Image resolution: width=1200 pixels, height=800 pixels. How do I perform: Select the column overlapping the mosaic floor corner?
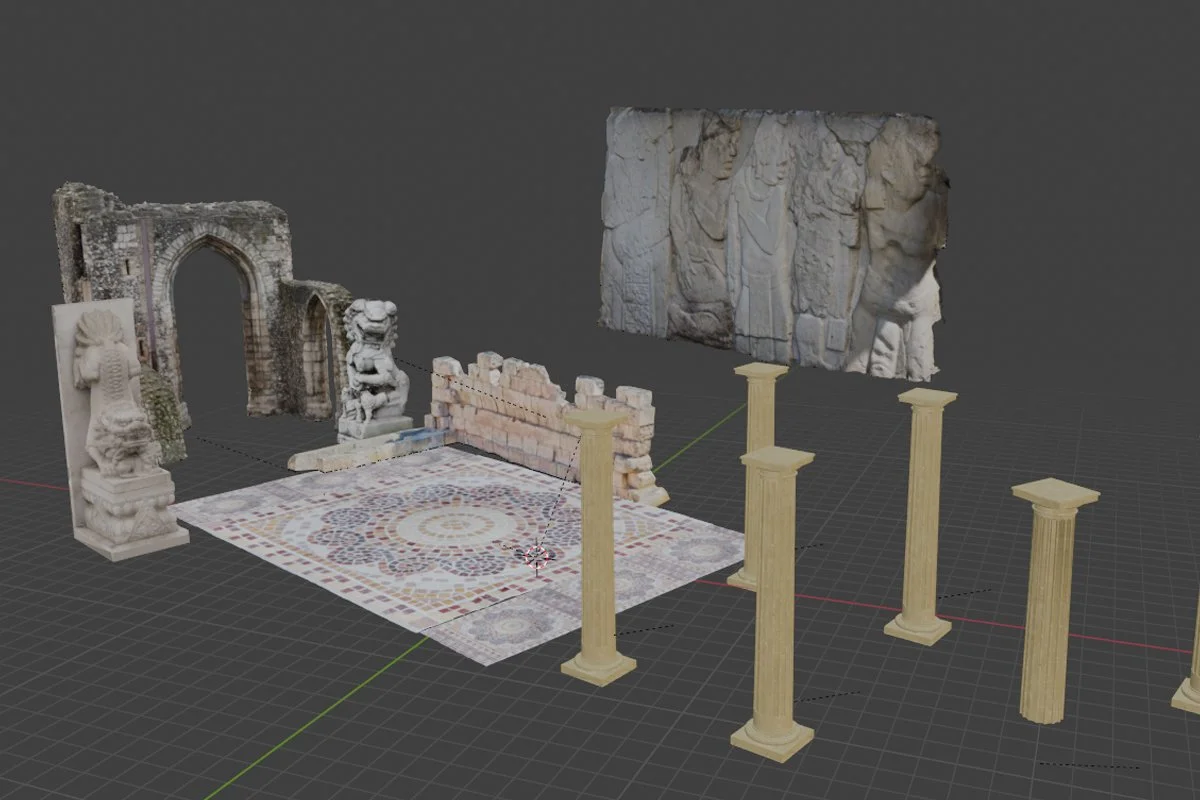pyautogui.click(x=598, y=545)
